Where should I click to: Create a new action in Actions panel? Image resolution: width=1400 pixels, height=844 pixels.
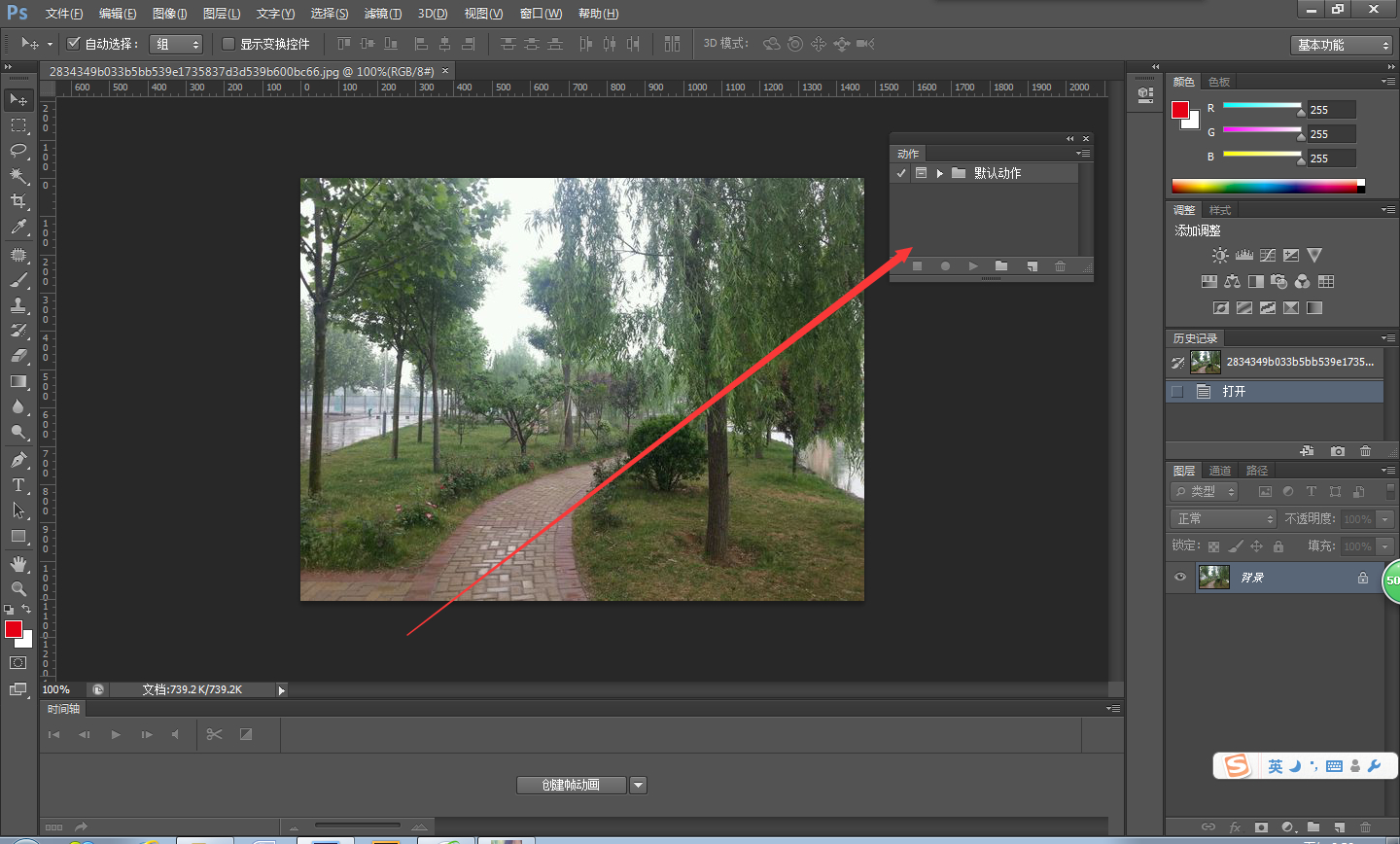click(x=1032, y=266)
